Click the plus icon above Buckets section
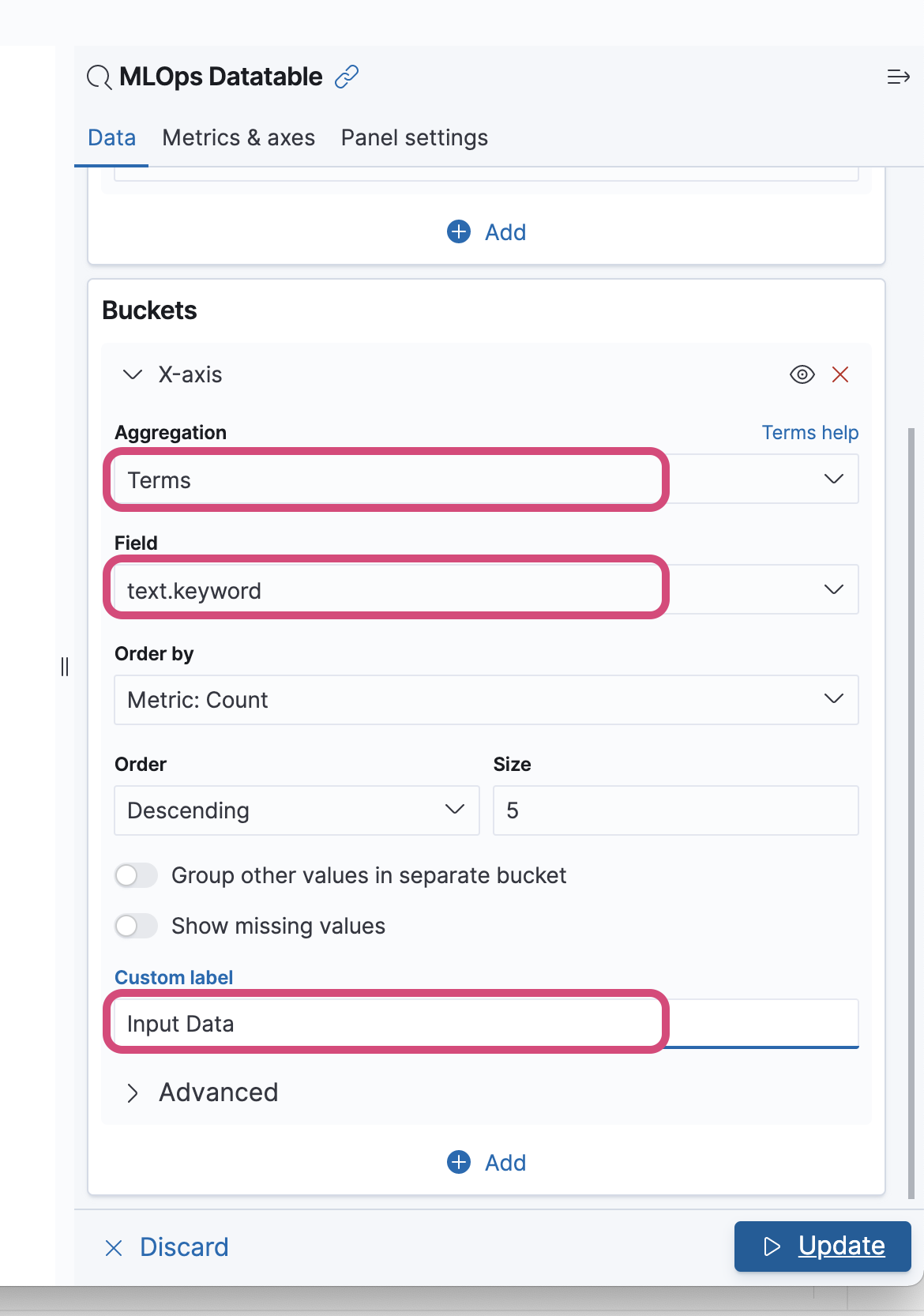 coord(459,231)
